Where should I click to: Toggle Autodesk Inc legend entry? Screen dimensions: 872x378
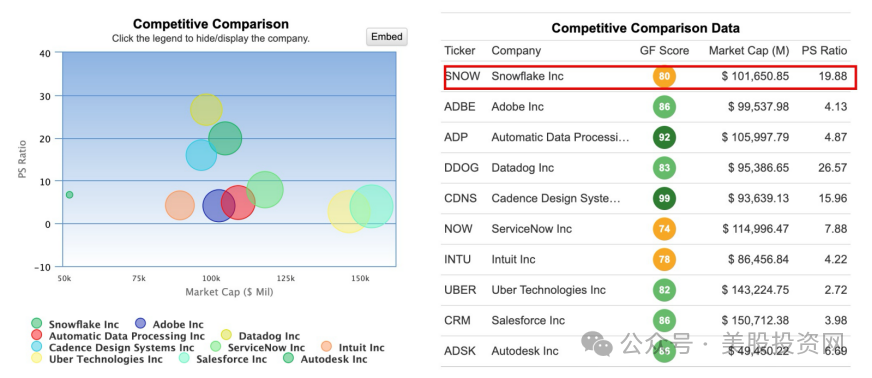(x=325, y=359)
